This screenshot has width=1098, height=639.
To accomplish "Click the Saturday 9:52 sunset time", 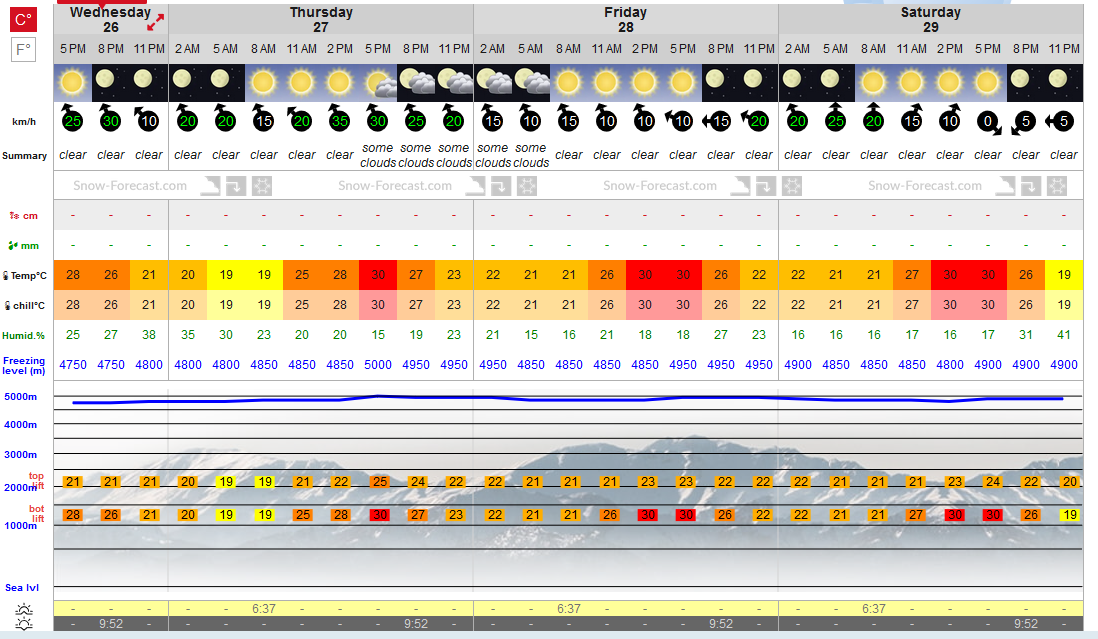I will coord(1026,624).
